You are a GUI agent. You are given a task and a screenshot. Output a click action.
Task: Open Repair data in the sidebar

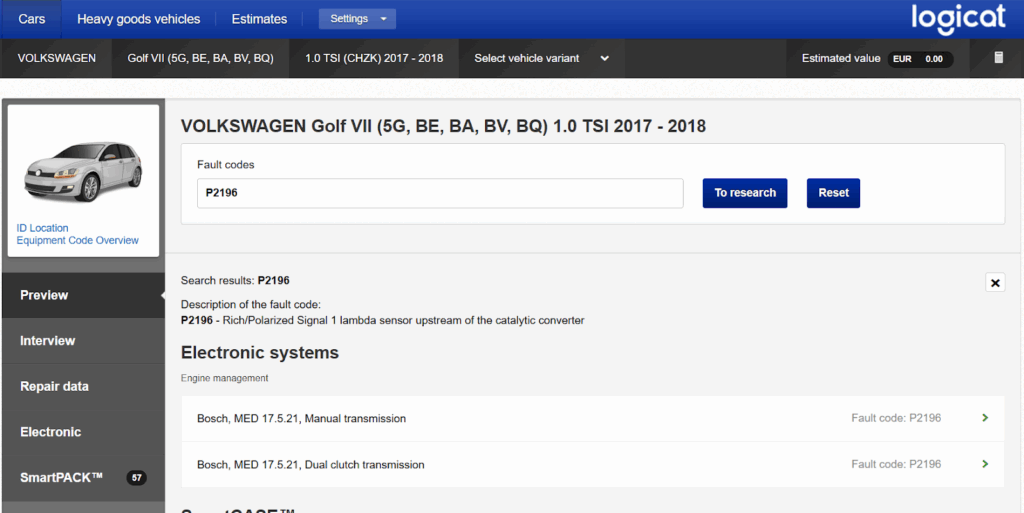coord(54,386)
